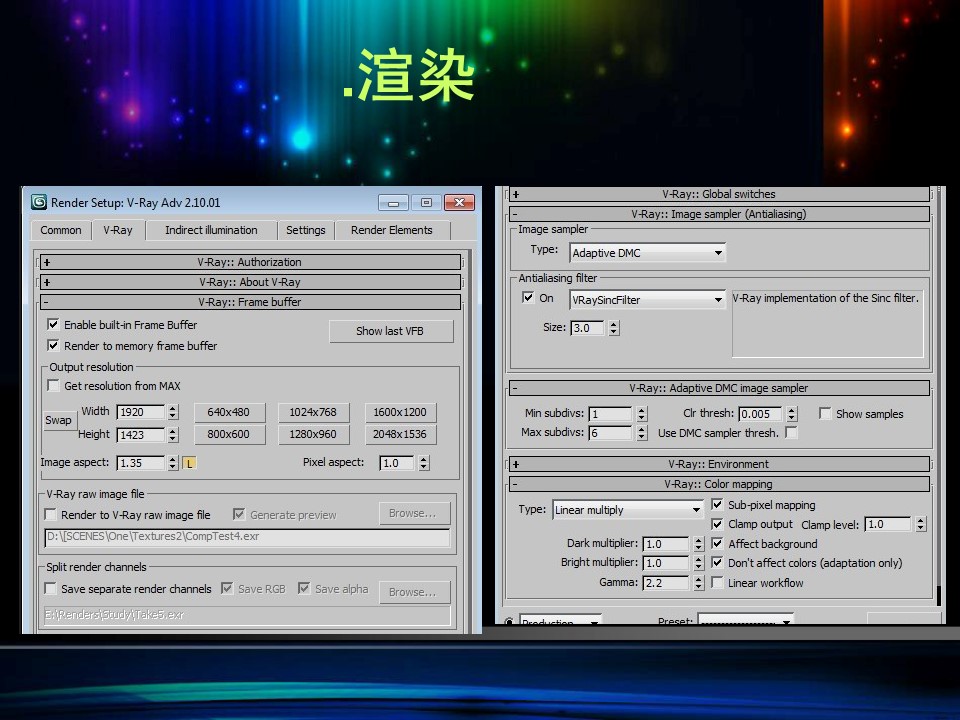Enable Show samples checkbox
960x720 pixels.
825,414
